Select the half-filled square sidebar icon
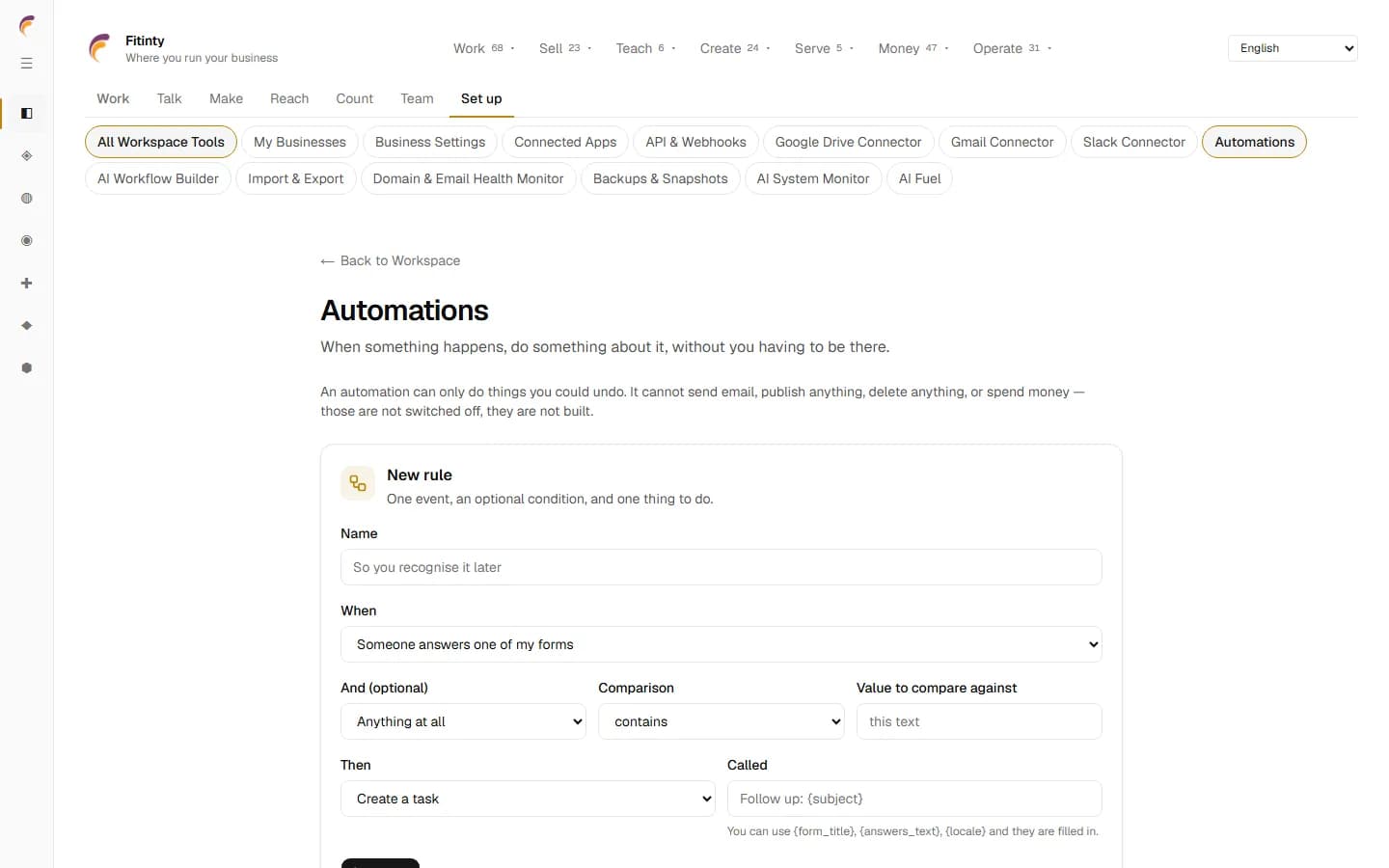1389x868 pixels. pos(27,114)
